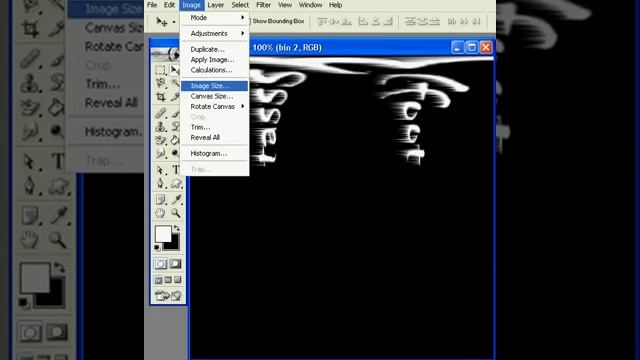The width and height of the screenshot is (640, 360).
Task: Open Move tool preset picker arrow
Action: click(174, 22)
